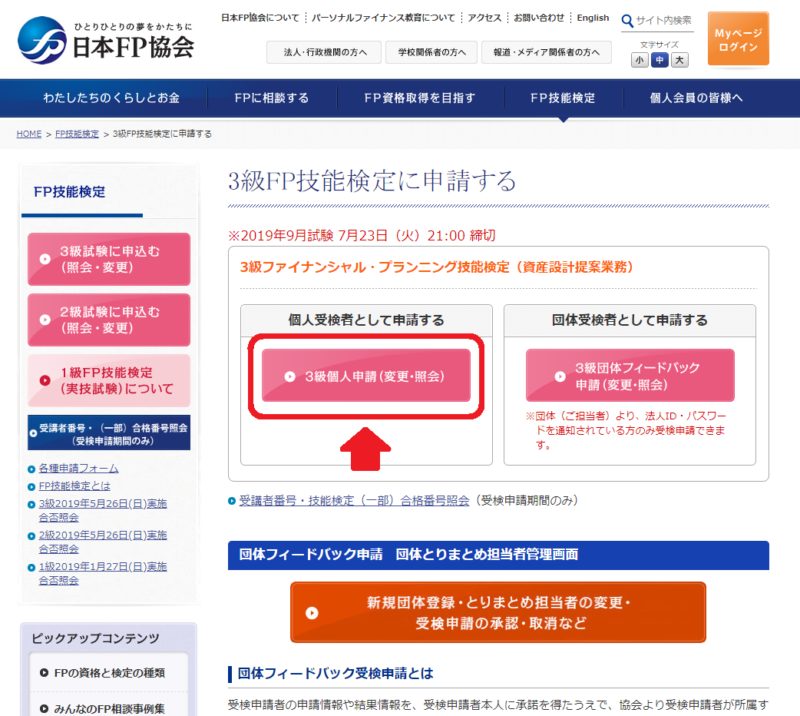
Task: Open FPに相談する menu
Action: tap(271, 98)
